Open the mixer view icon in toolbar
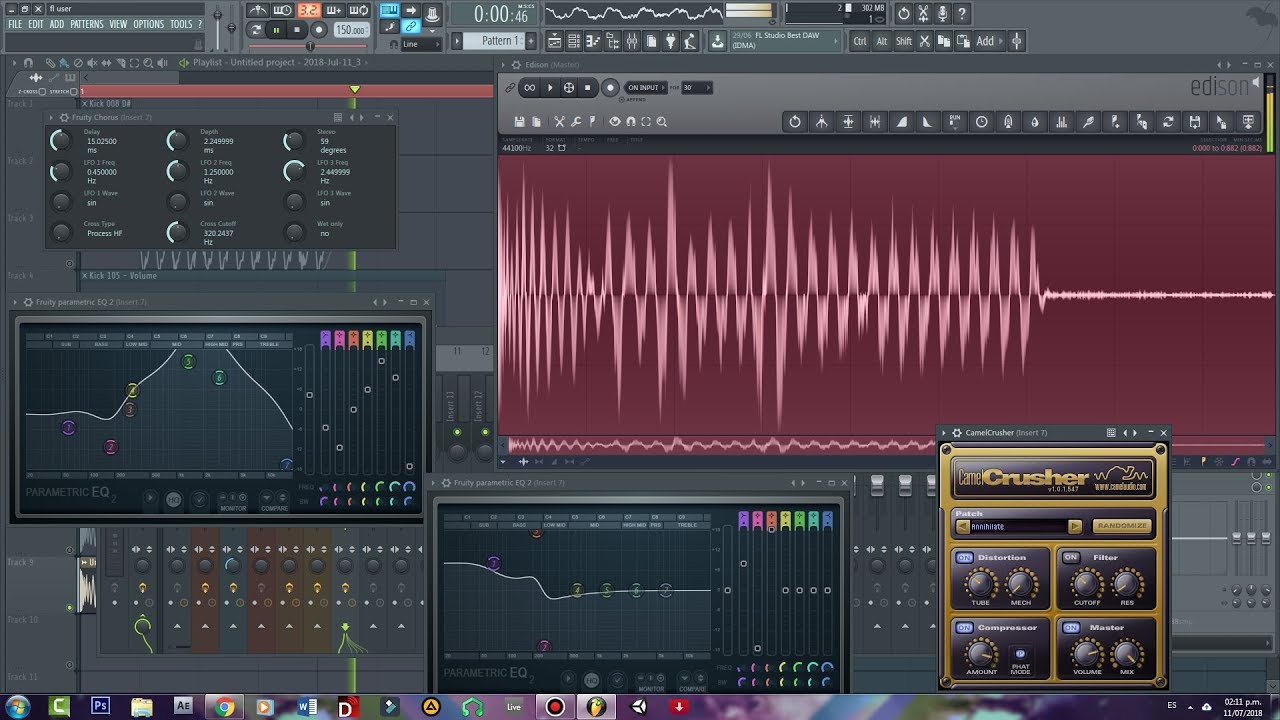 pos(631,41)
